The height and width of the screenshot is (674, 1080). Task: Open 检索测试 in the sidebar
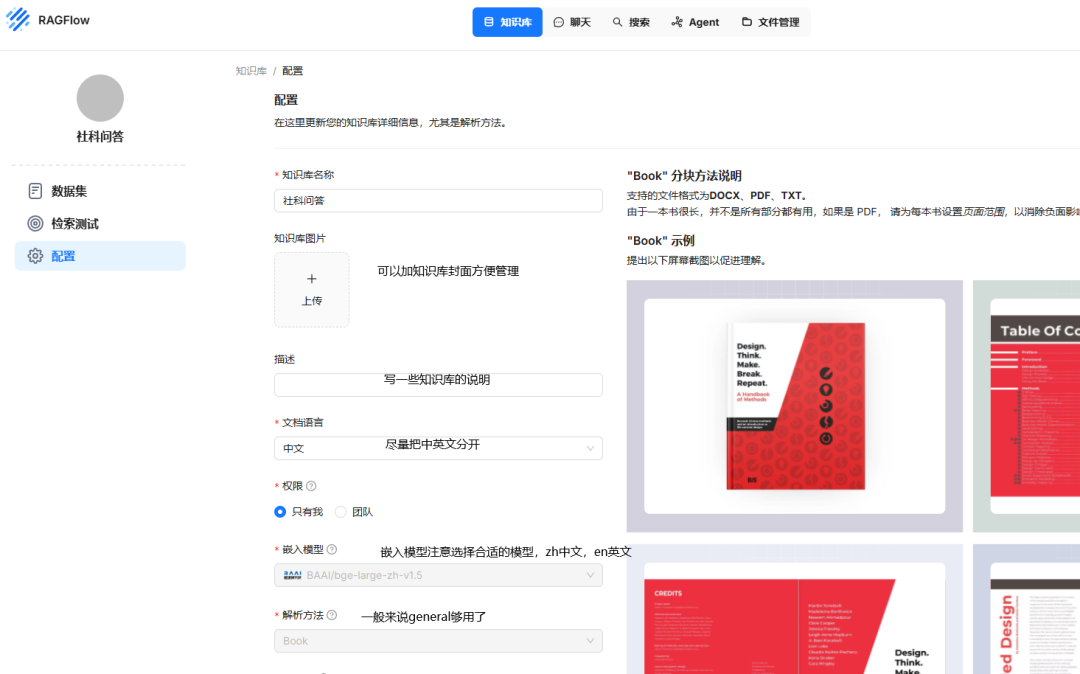tap(74, 224)
